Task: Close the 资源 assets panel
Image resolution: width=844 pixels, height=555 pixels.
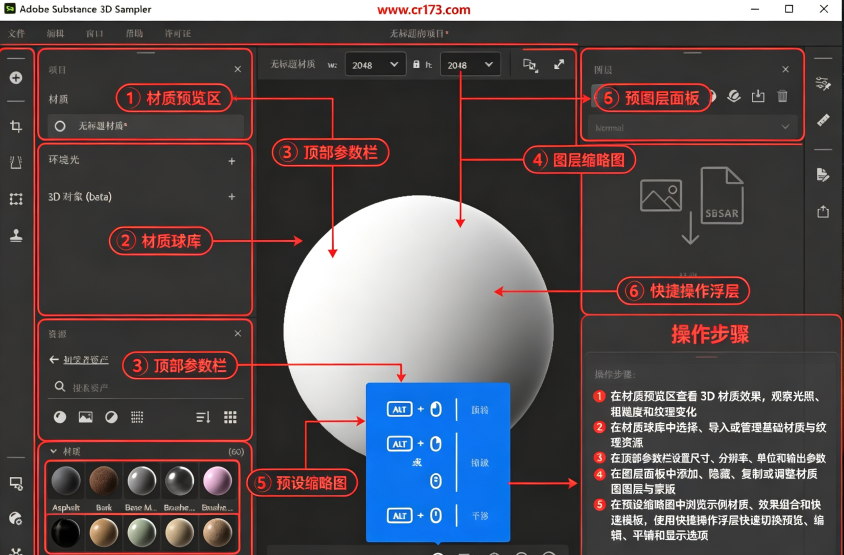Action: point(238,334)
